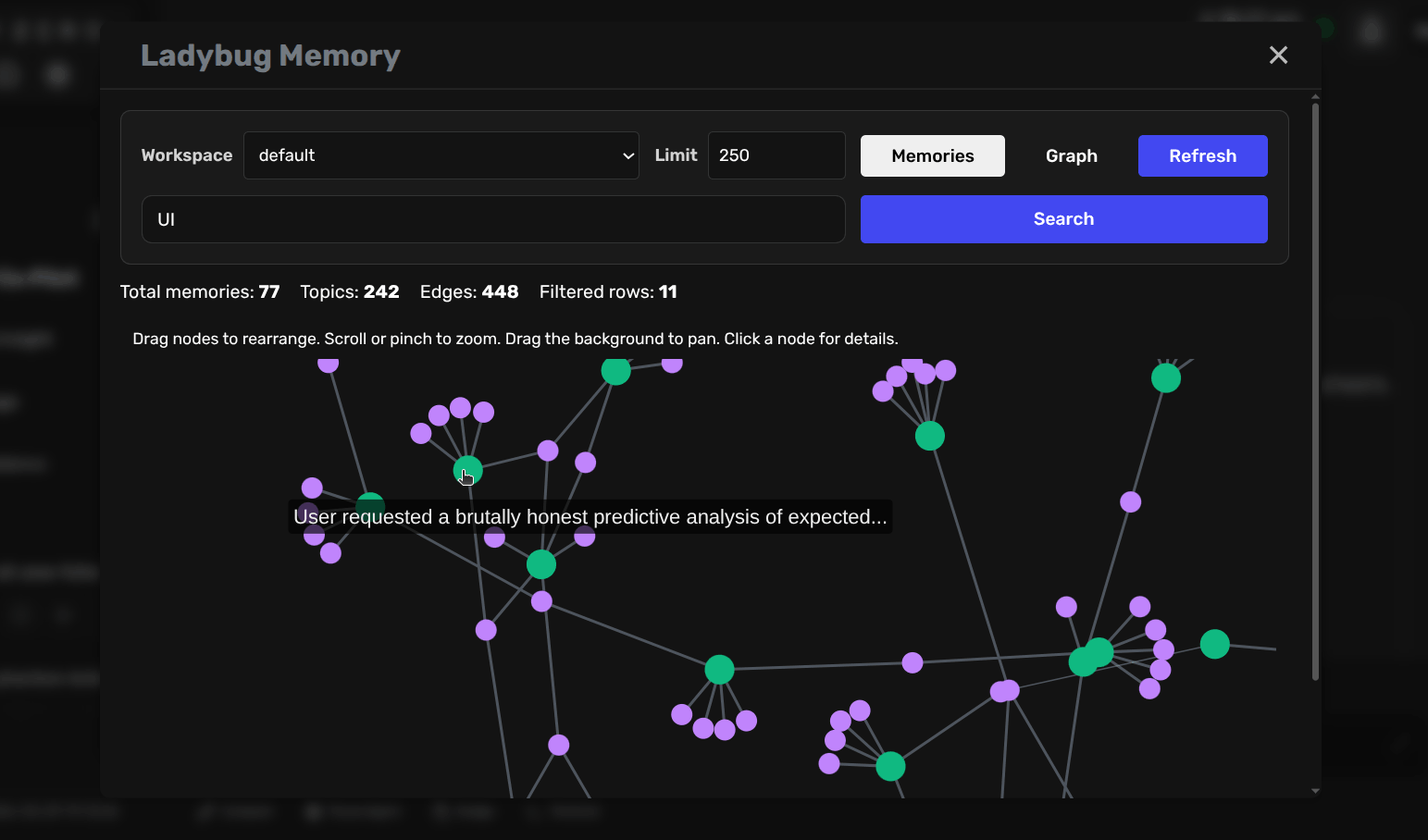The width and height of the screenshot is (1428, 840).
Task: Click the "Total memories: 77" text
Action: [200, 292]
